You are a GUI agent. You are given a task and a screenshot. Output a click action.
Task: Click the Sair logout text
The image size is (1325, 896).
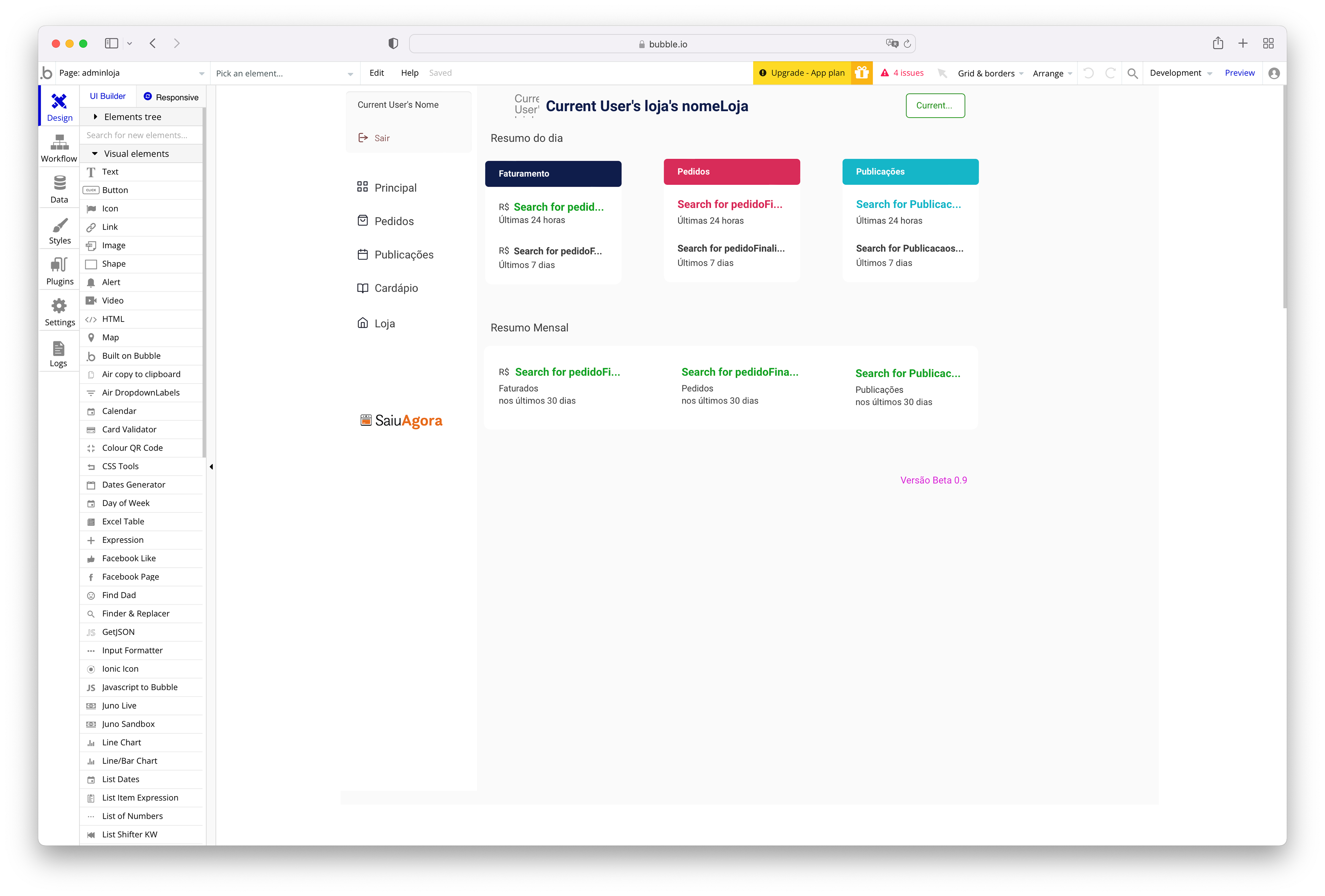tap(382, 138)
